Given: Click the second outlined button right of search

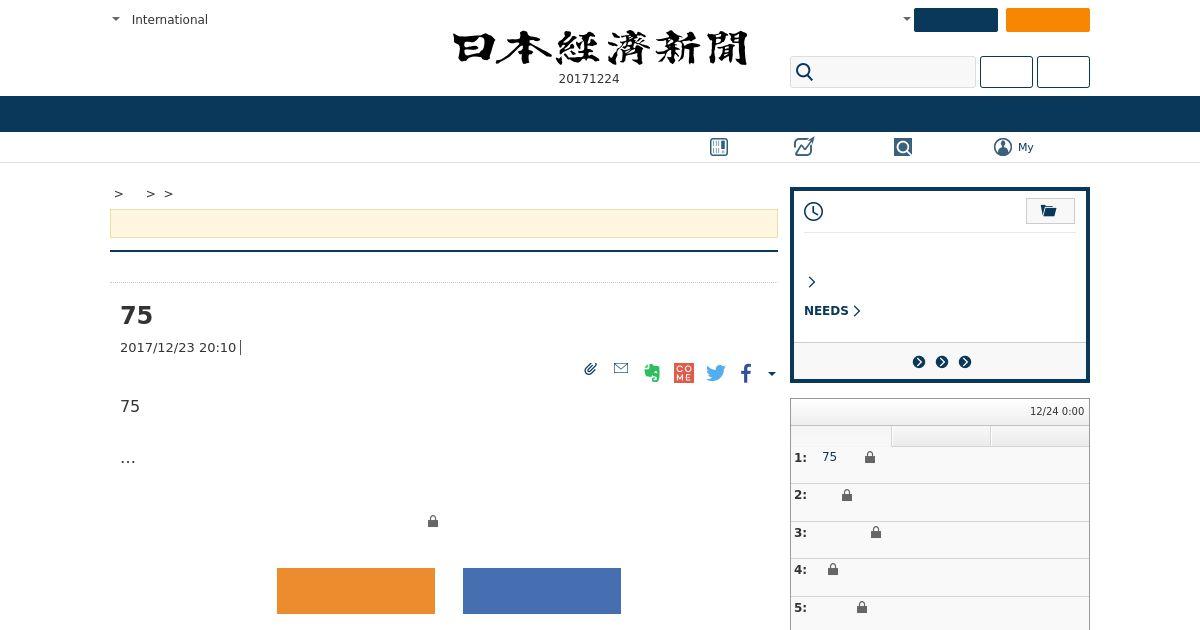Looking at the screenshot, I should 1063,72.
